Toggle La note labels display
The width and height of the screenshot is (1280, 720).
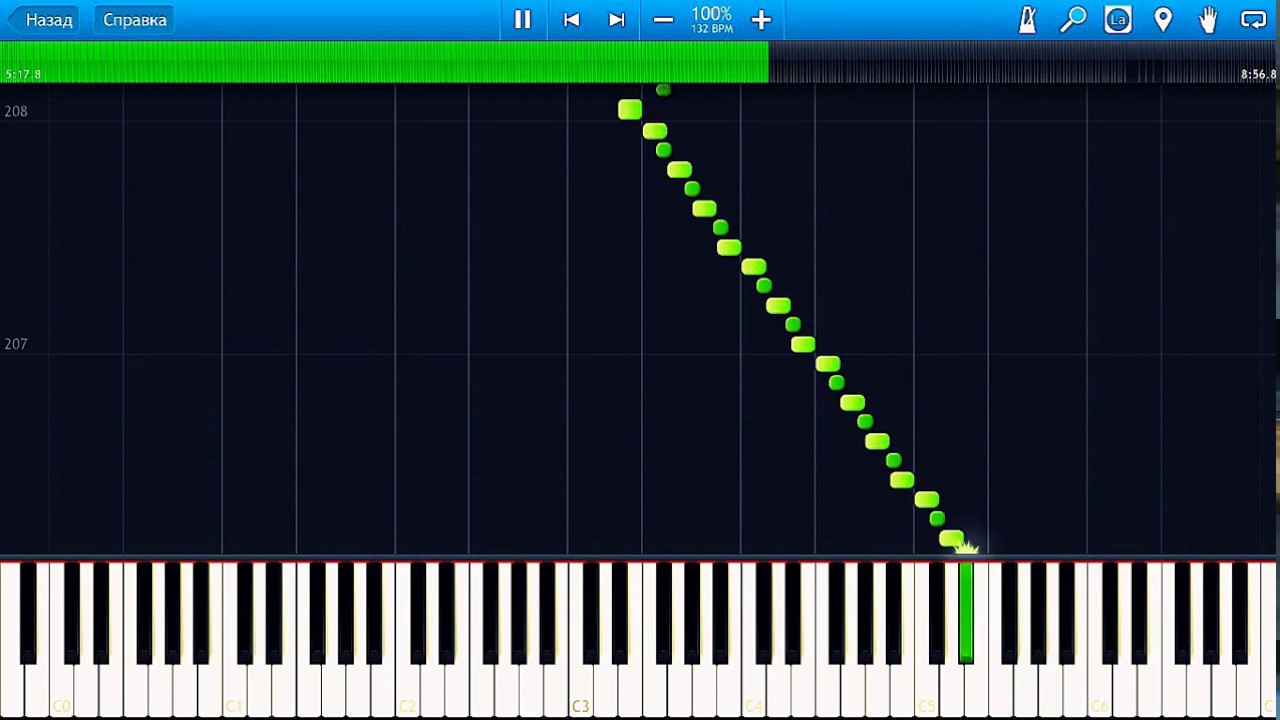click(1118, 19)
